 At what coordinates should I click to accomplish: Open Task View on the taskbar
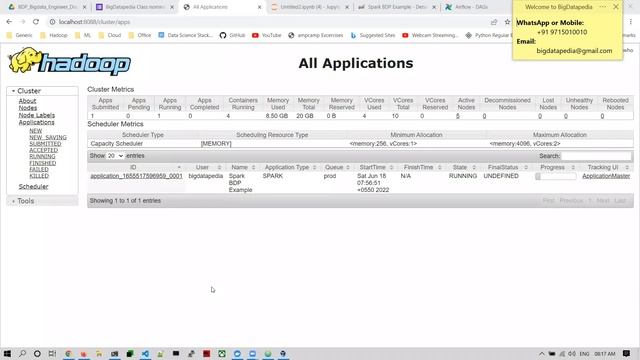[52, 353]
